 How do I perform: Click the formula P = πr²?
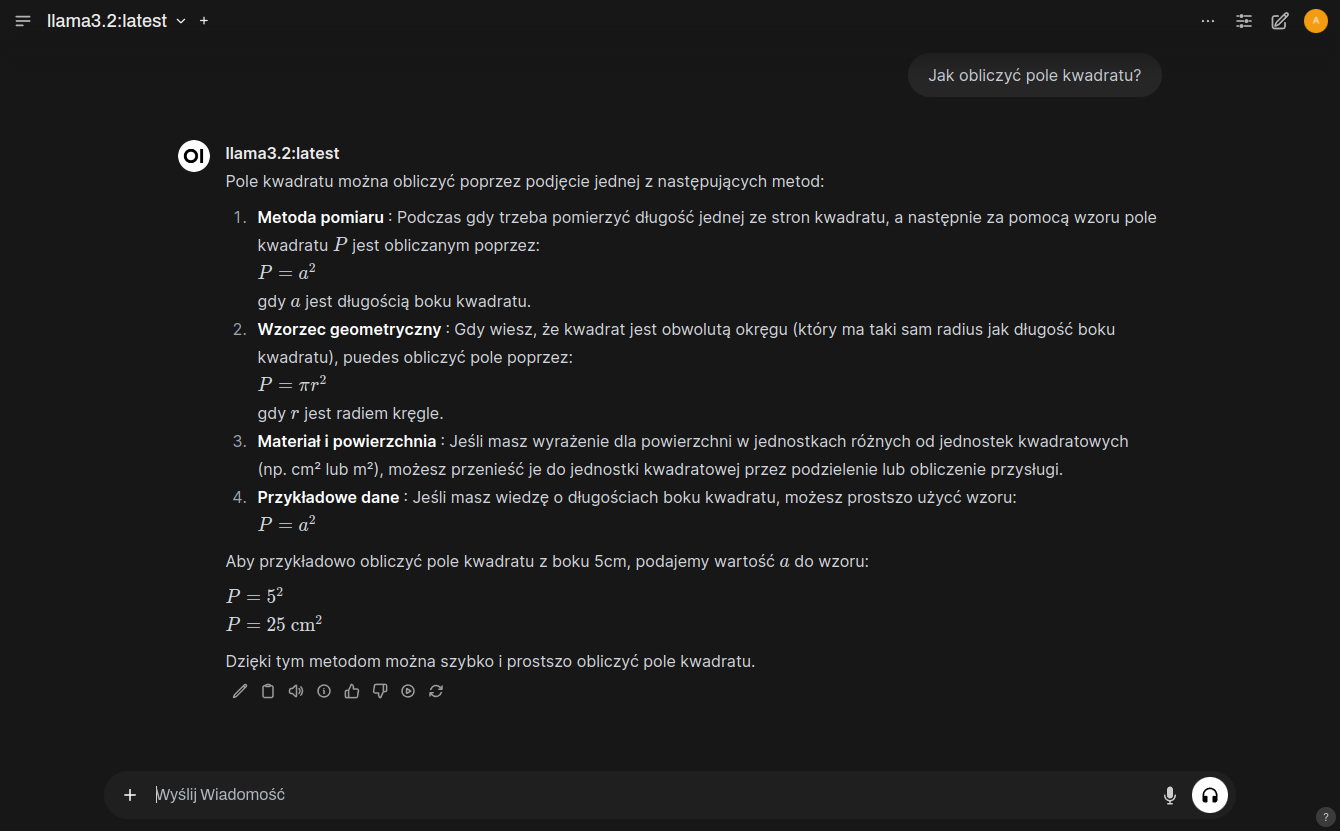click(x=292, y=384)
